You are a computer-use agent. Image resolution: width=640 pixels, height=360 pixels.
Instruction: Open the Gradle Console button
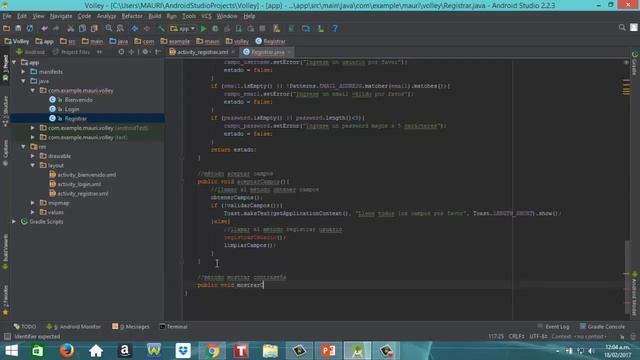602,327
